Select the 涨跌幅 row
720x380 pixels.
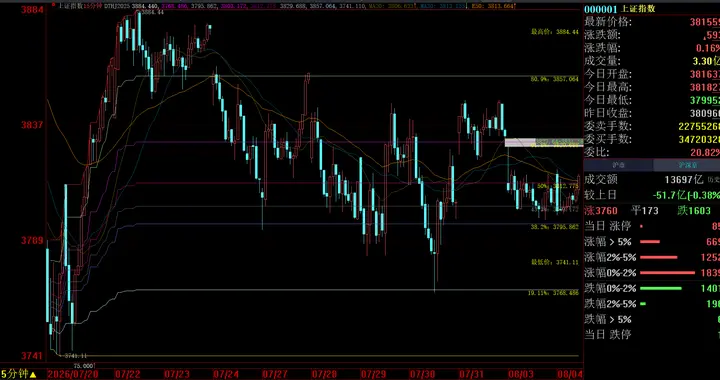point(652,48)
